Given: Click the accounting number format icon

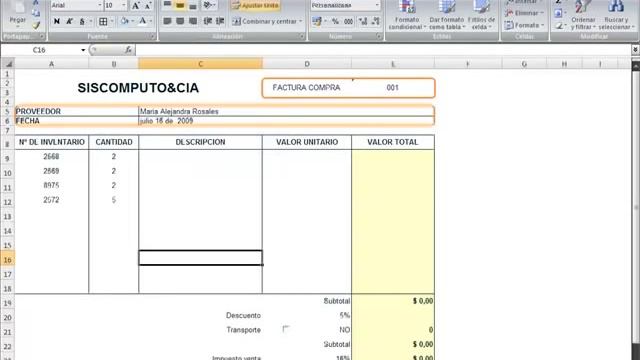Looking at the screenshot, I should click(317, 21).
